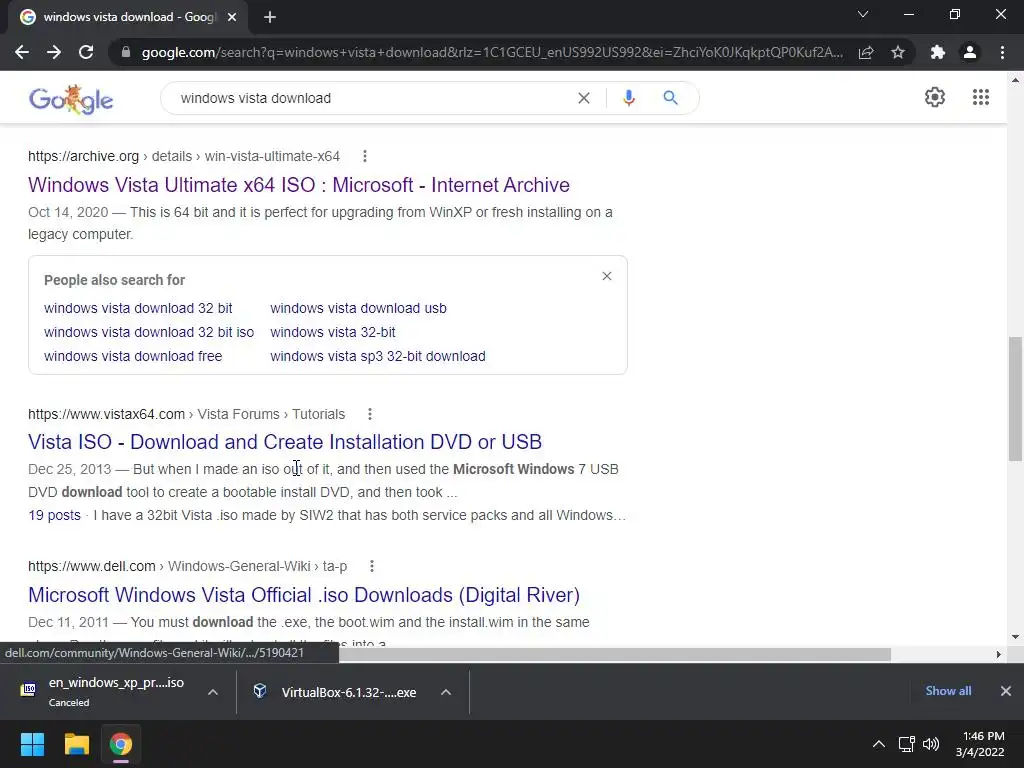Viewport: 1024px width, 768px height.
Task: Go back to the previous page
Action: 22,52
